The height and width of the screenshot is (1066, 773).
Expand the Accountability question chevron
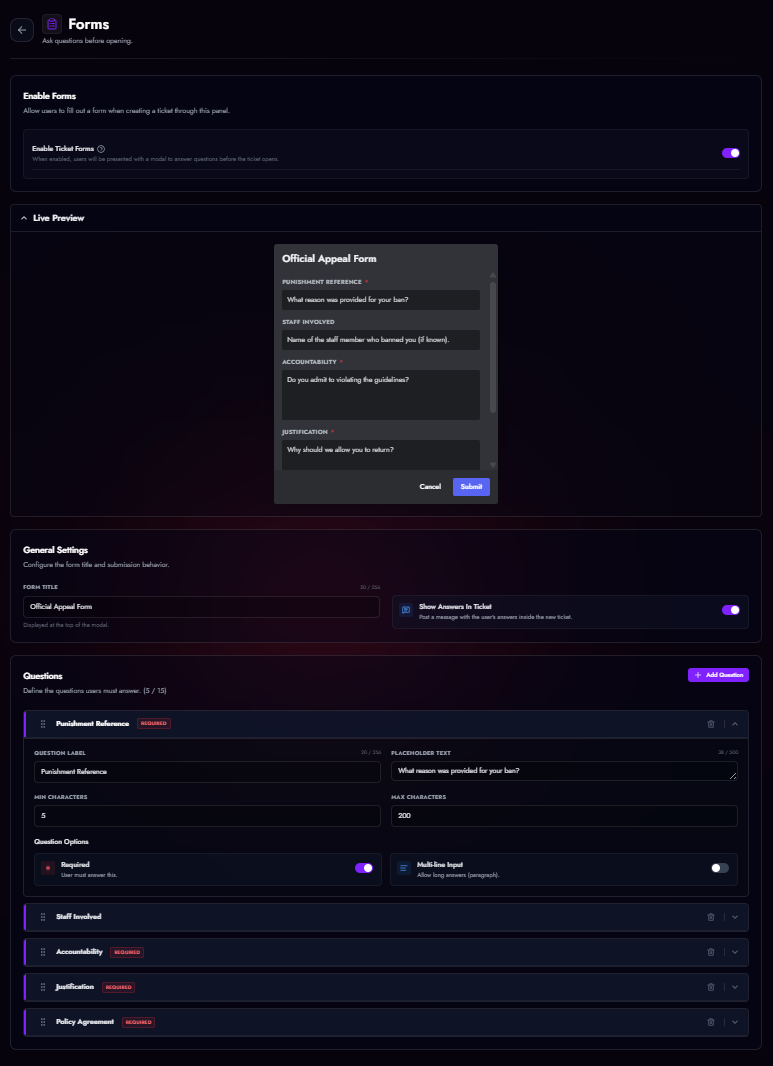coord(735,952)
